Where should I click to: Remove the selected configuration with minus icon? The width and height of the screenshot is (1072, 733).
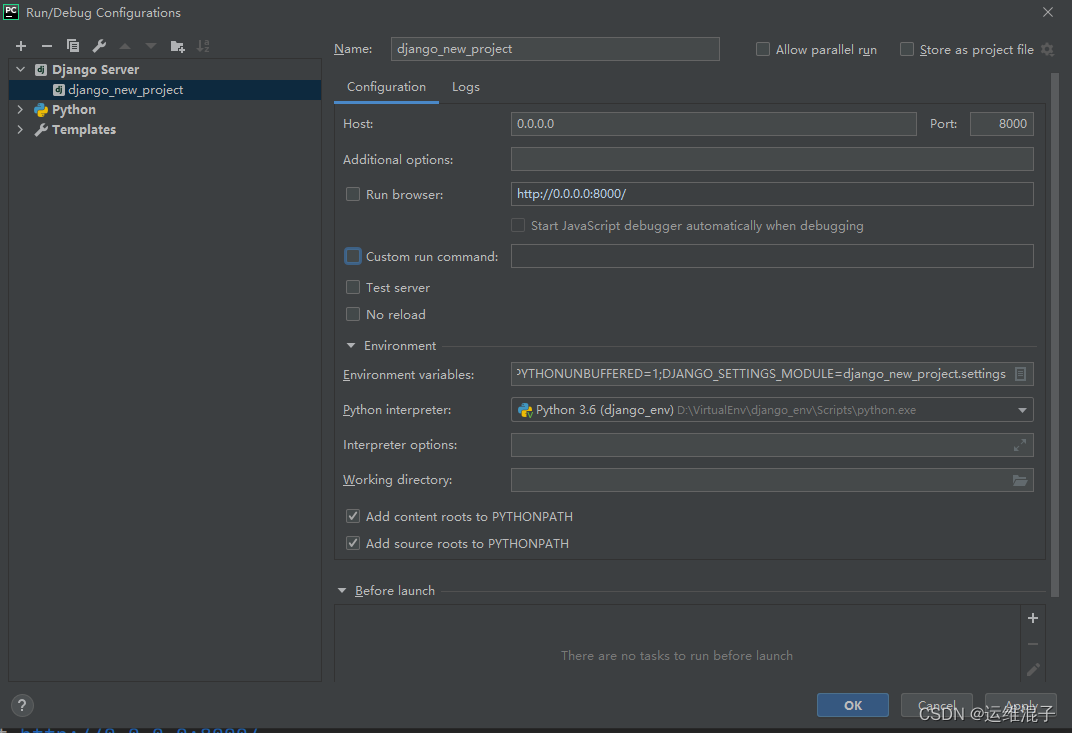tap(46, 46)
